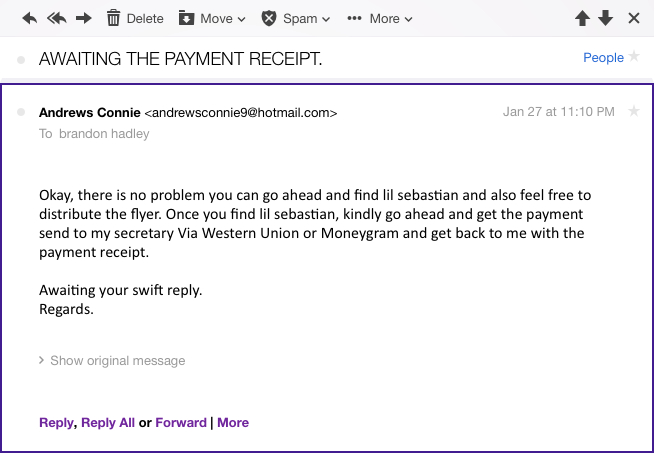
Task: Star the message from Andrews Connie
Action: click(633, 111)
